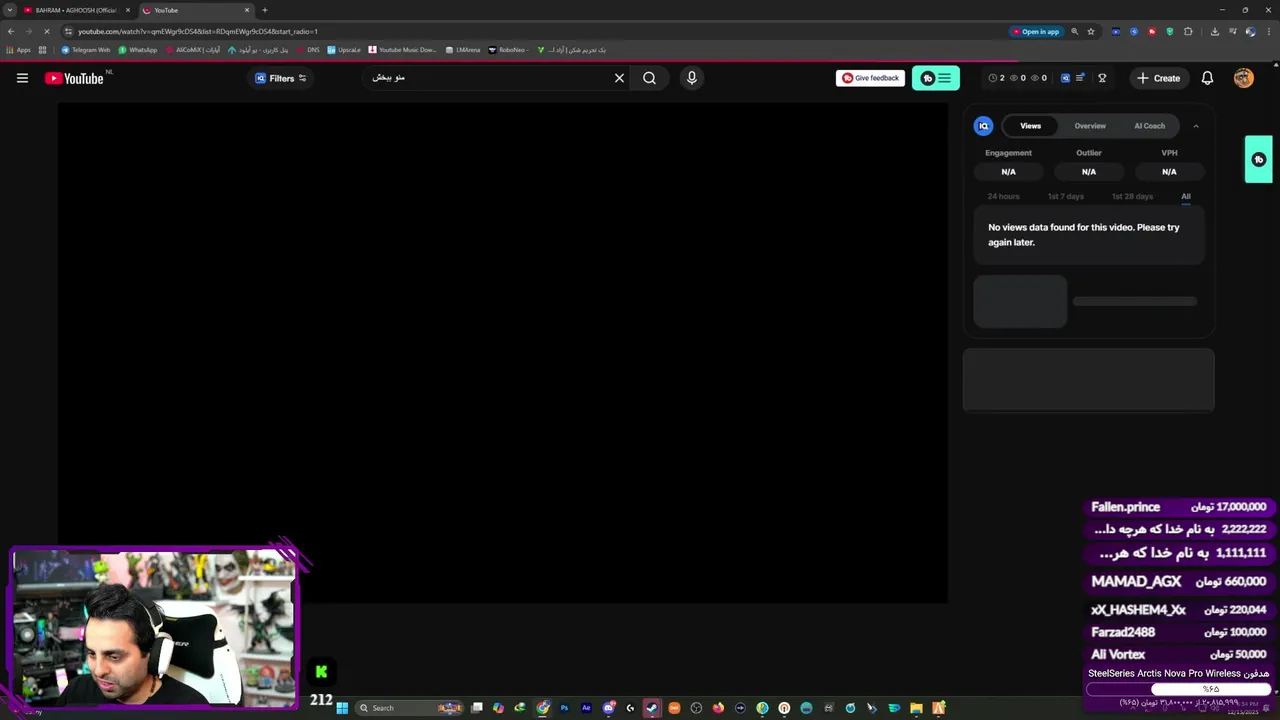
Task: Switch to the Overview tab
Action: [x=1090, y=126]
